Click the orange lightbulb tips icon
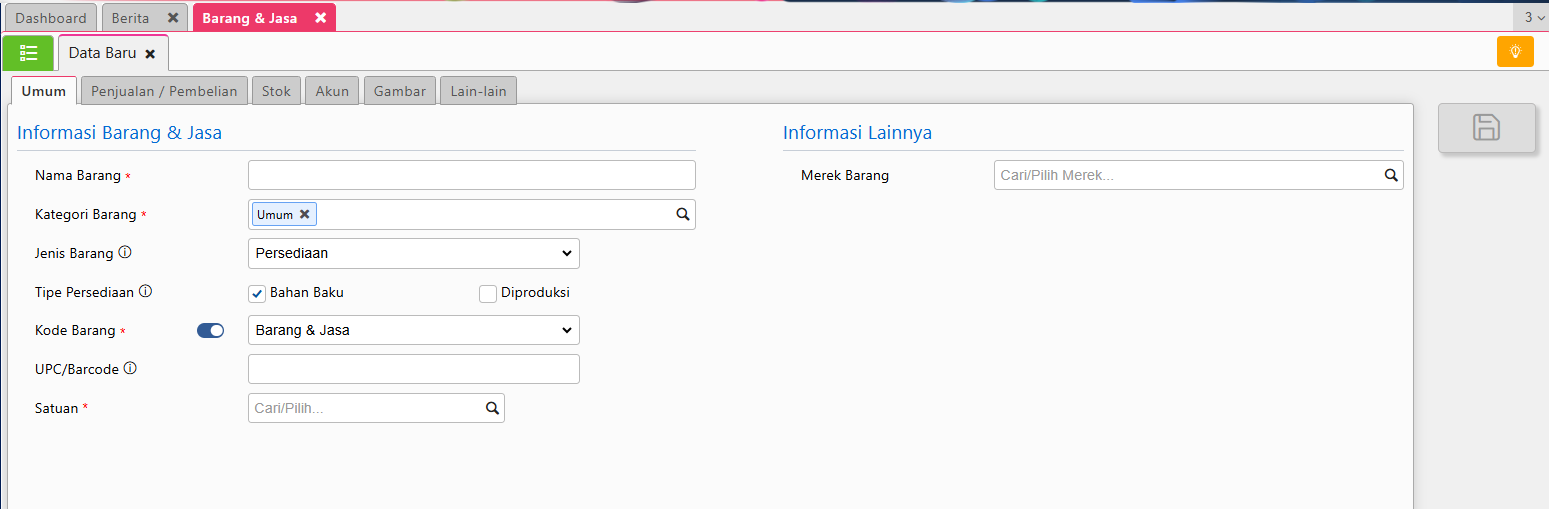The image size is (1549, 509). pos(1515,51)
